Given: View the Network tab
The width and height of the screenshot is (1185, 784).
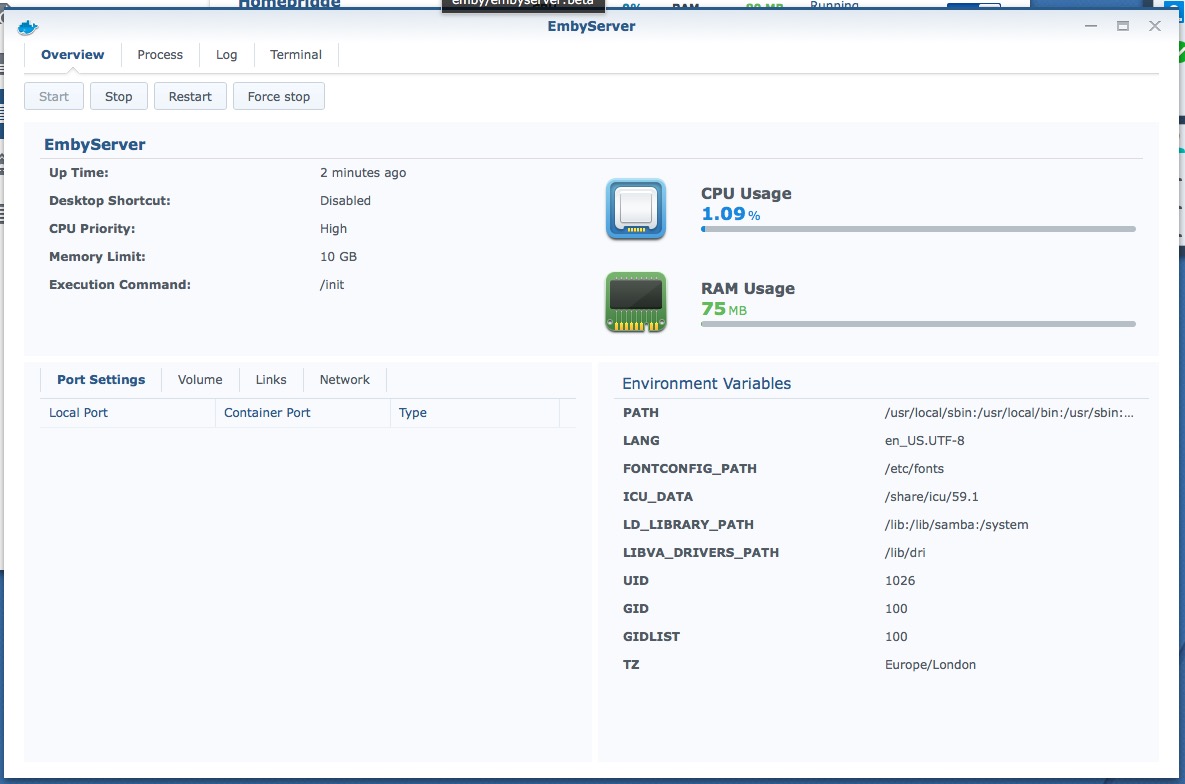Looking at the screenshot, I should (x=344, y=379).
